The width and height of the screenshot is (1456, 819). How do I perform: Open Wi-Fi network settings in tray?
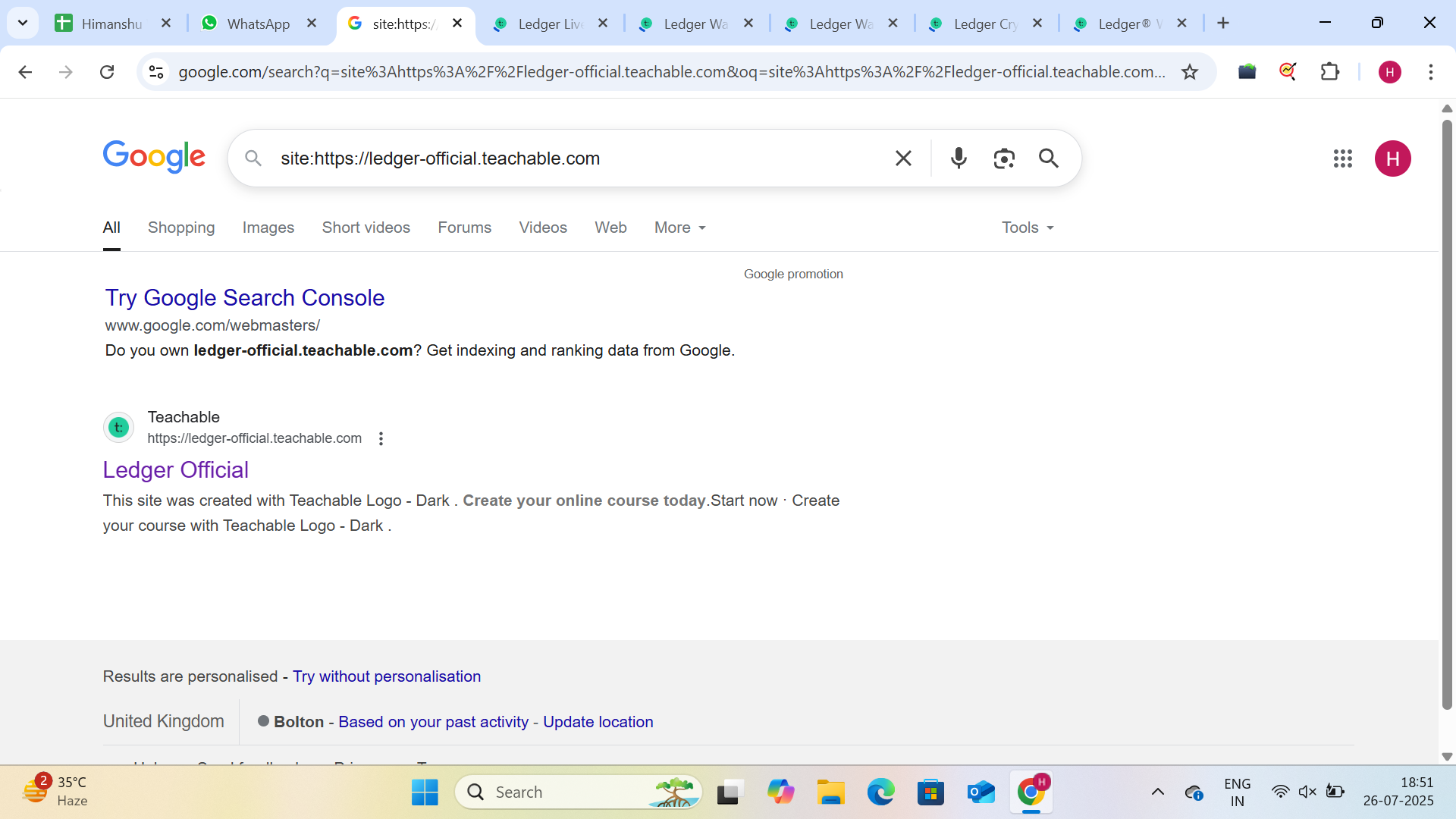[1281, 792]
